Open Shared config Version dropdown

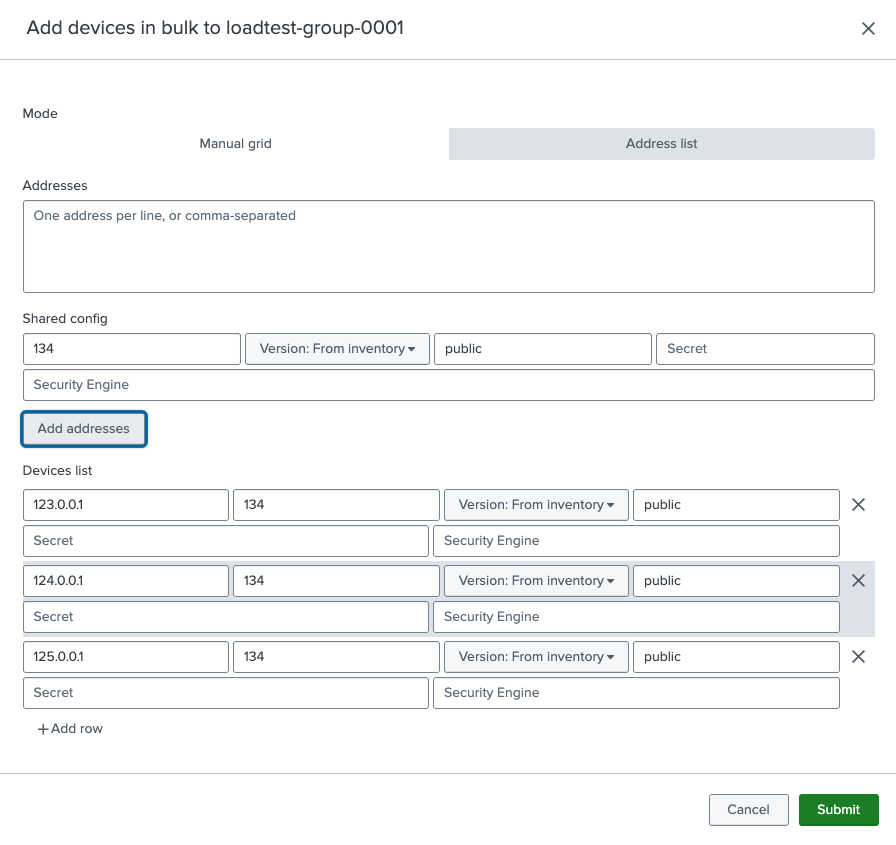point(337,349)
